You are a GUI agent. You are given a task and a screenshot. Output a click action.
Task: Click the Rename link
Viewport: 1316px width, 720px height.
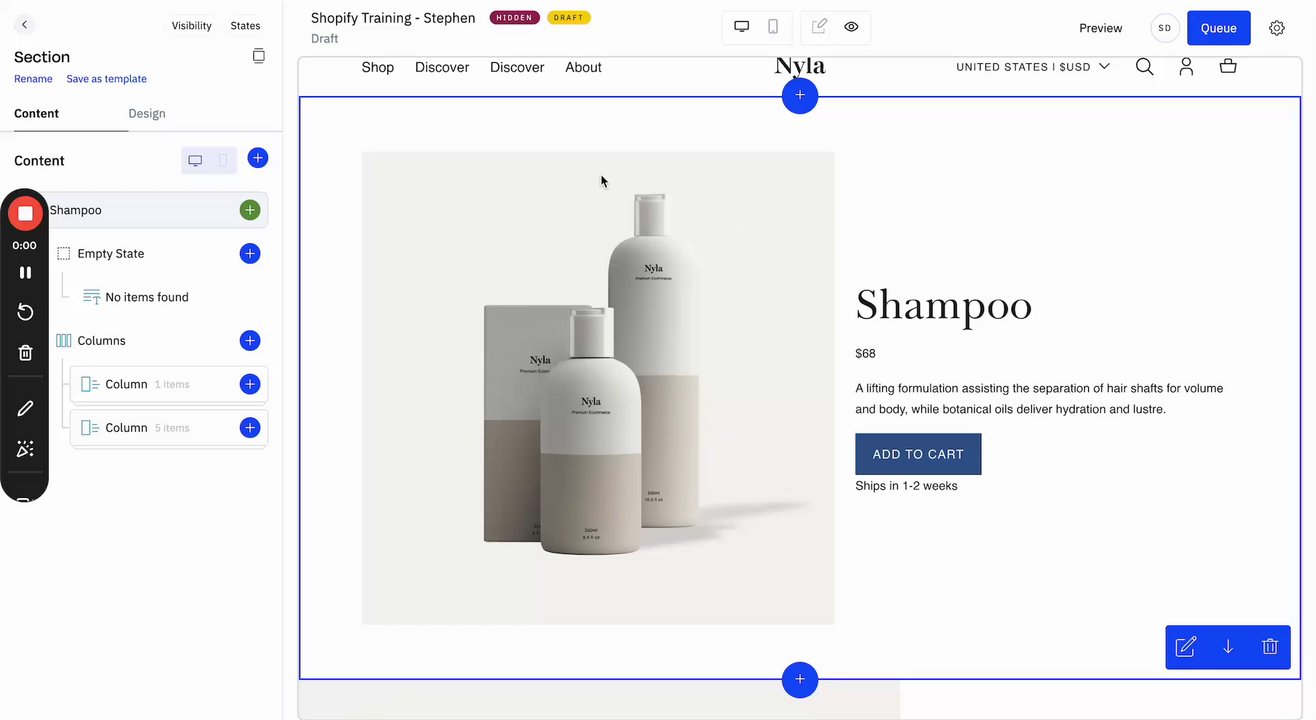coord(33,79)
